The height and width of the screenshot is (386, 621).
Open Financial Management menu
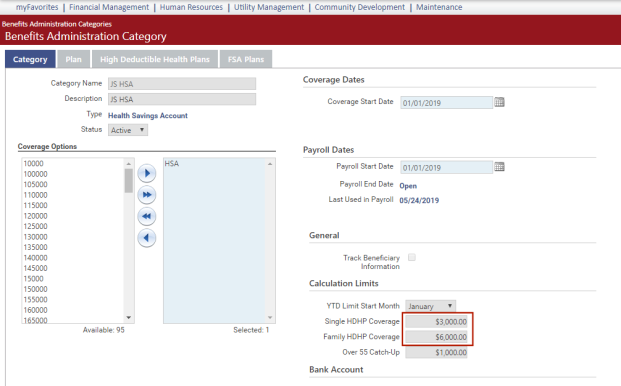(x=109, y=7)
